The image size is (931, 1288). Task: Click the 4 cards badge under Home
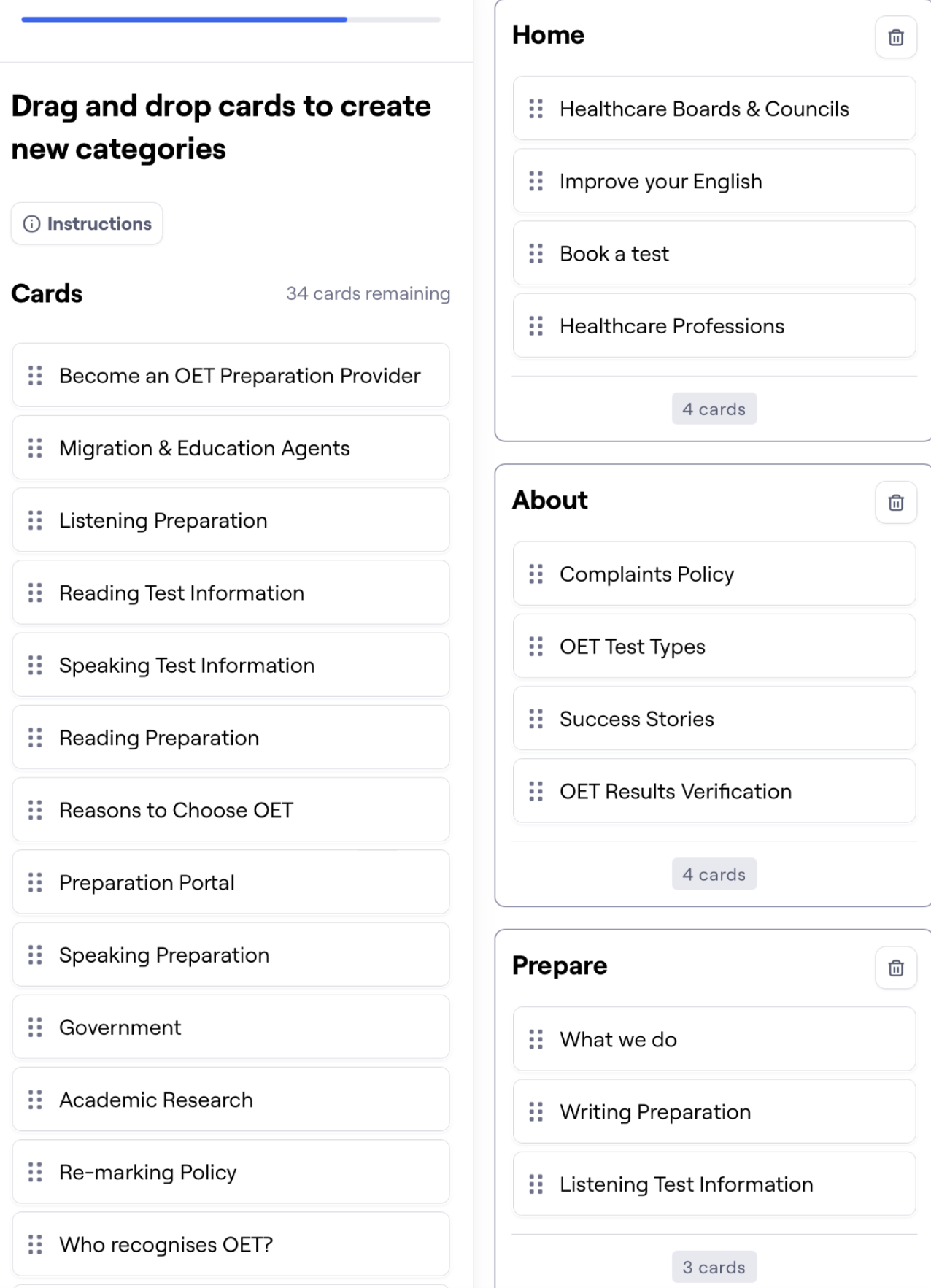[x=714, y=409]
